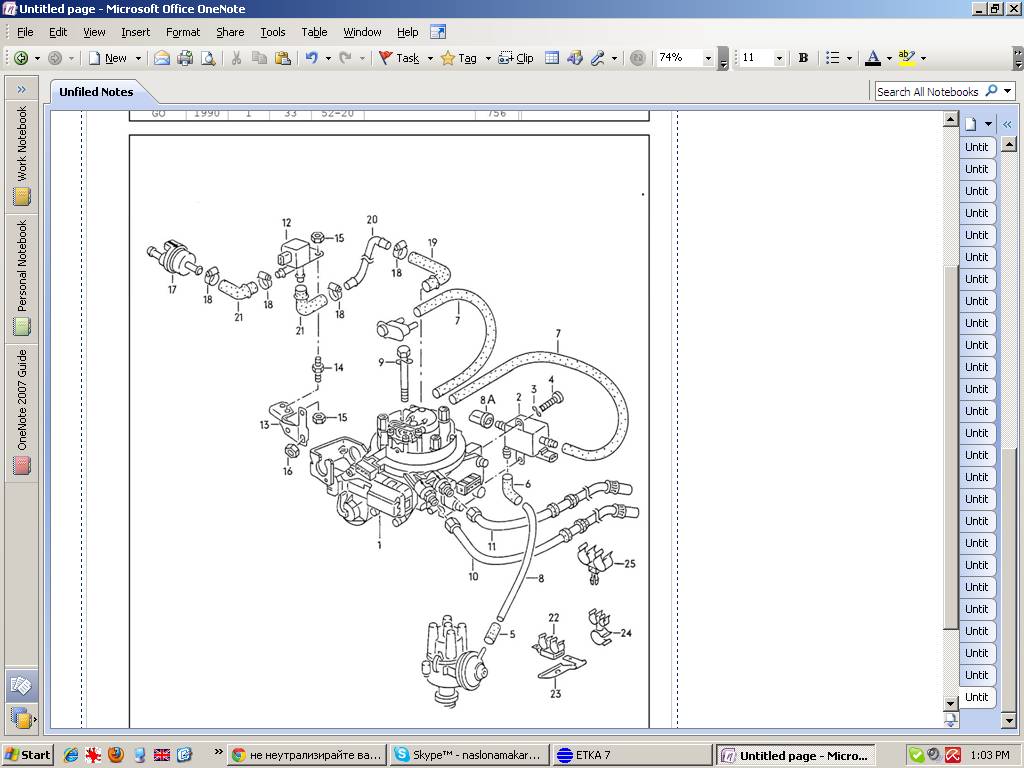Expand the navigation bar with chevron
Image resolution: width=1024 pixels, height=768 pixels.
(x=21, y=90)
